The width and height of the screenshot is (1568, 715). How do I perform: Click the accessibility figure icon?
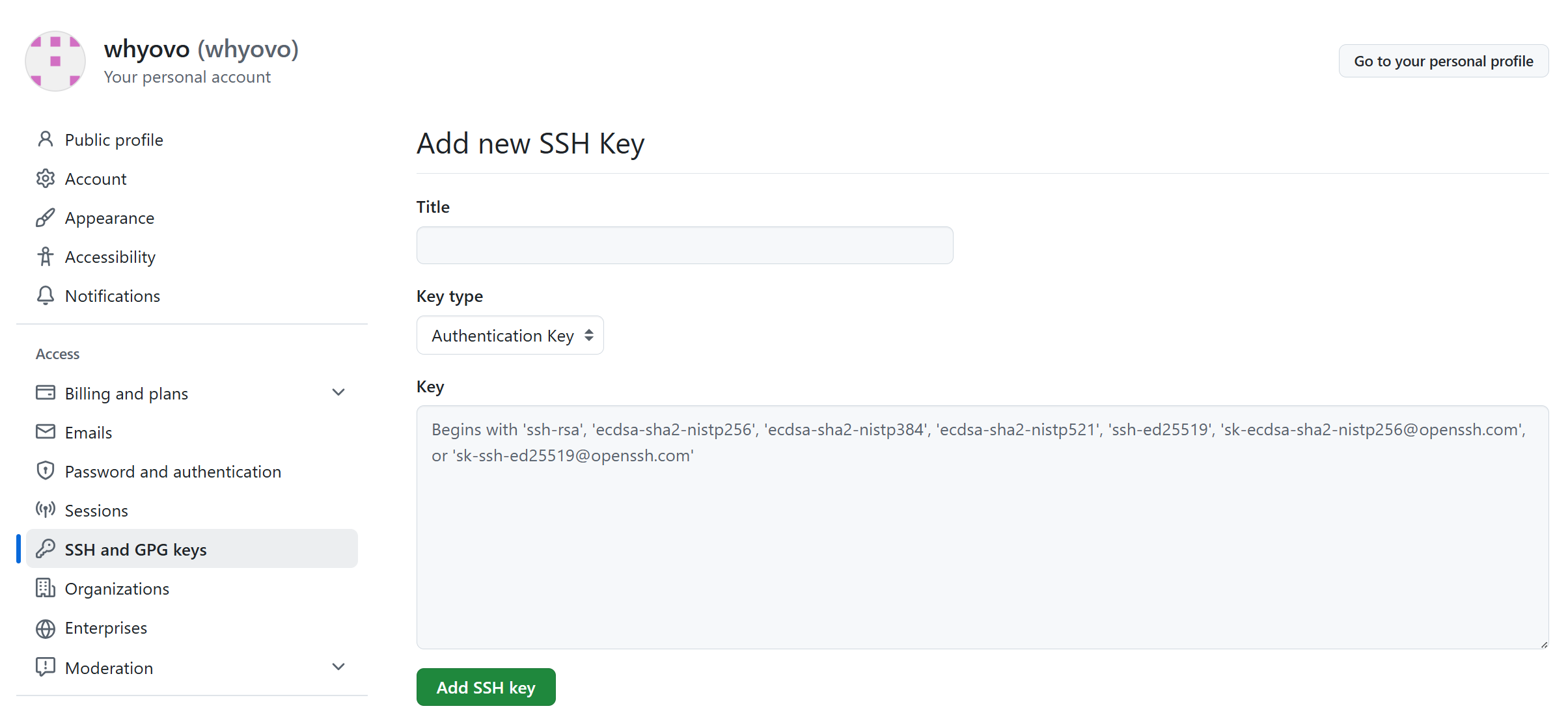coord(46,256)
